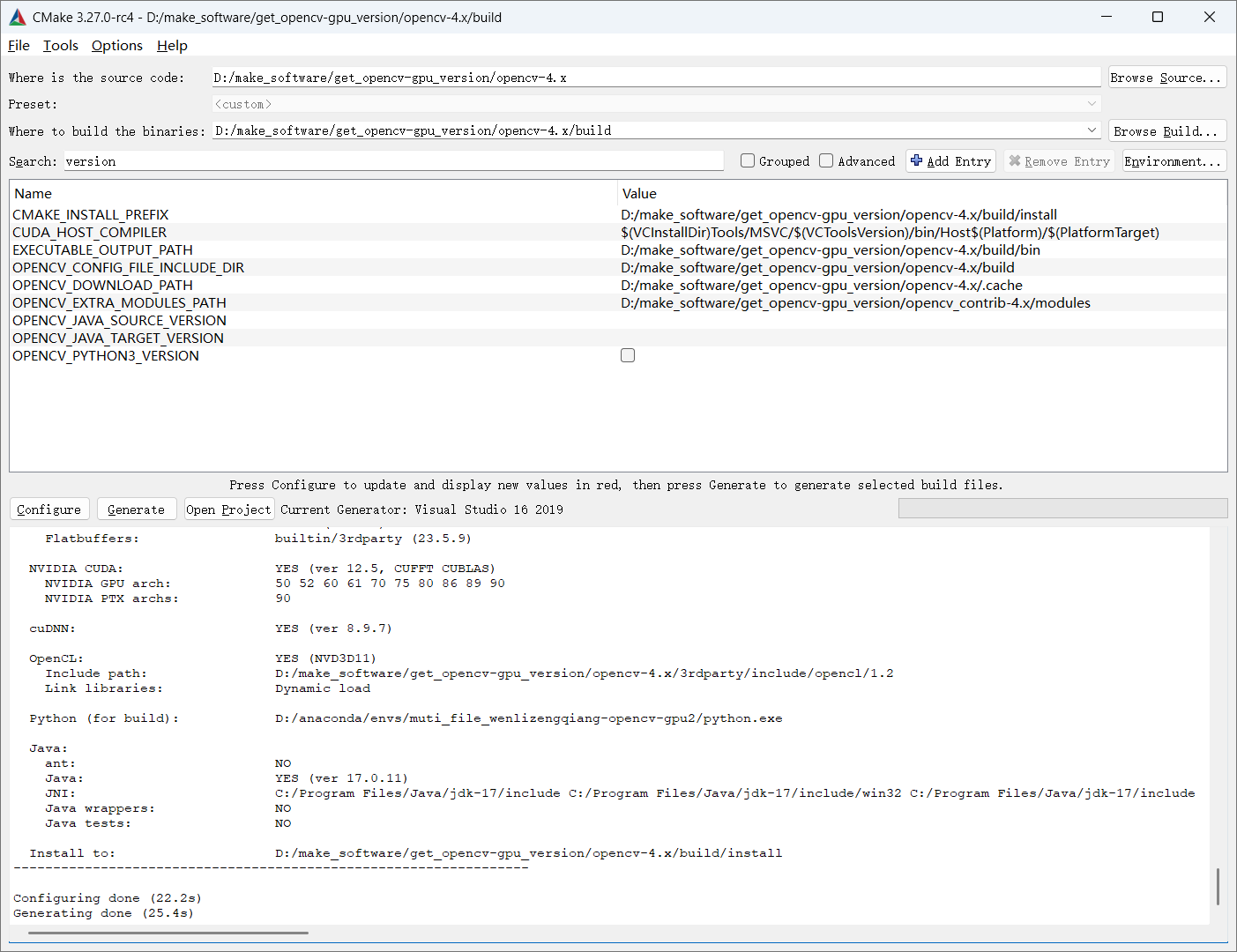Open the Help menu
1237x952 pixels.
[172, 45]
